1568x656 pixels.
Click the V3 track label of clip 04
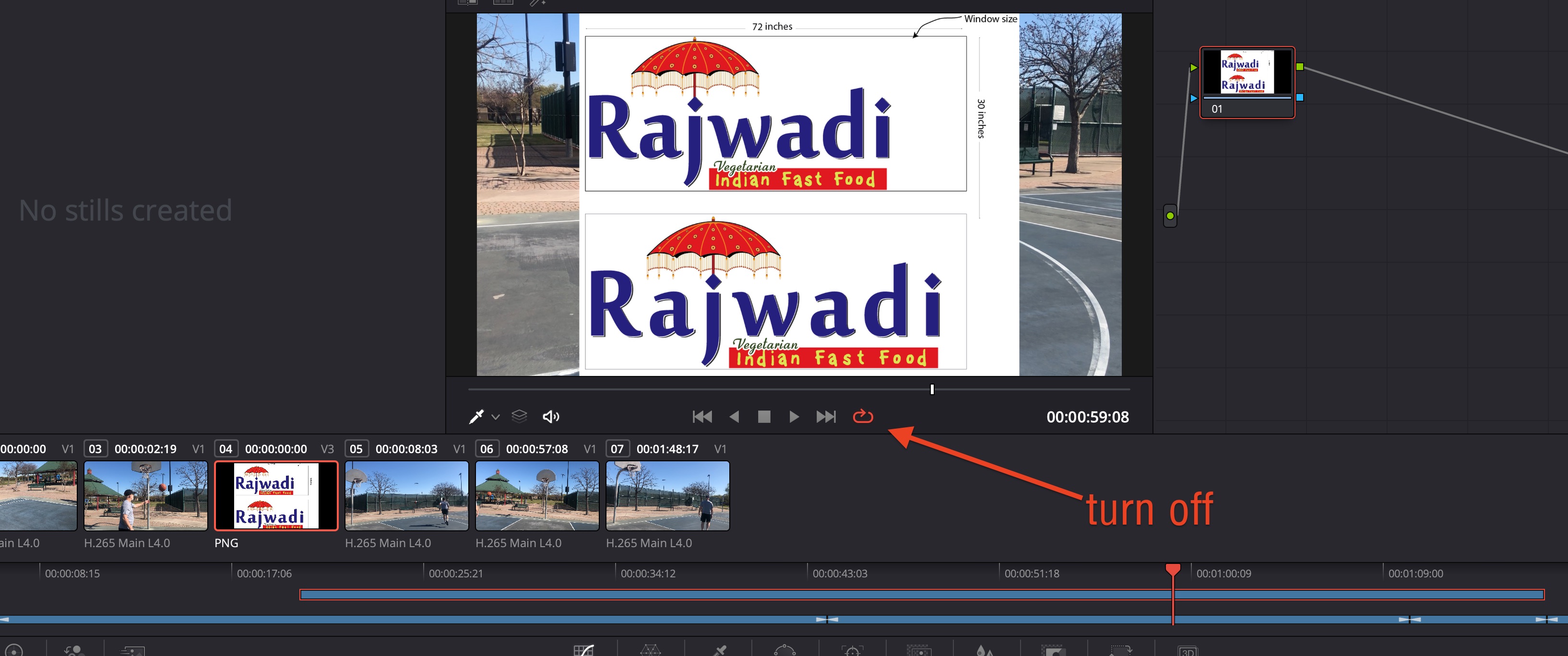point(328,449)
